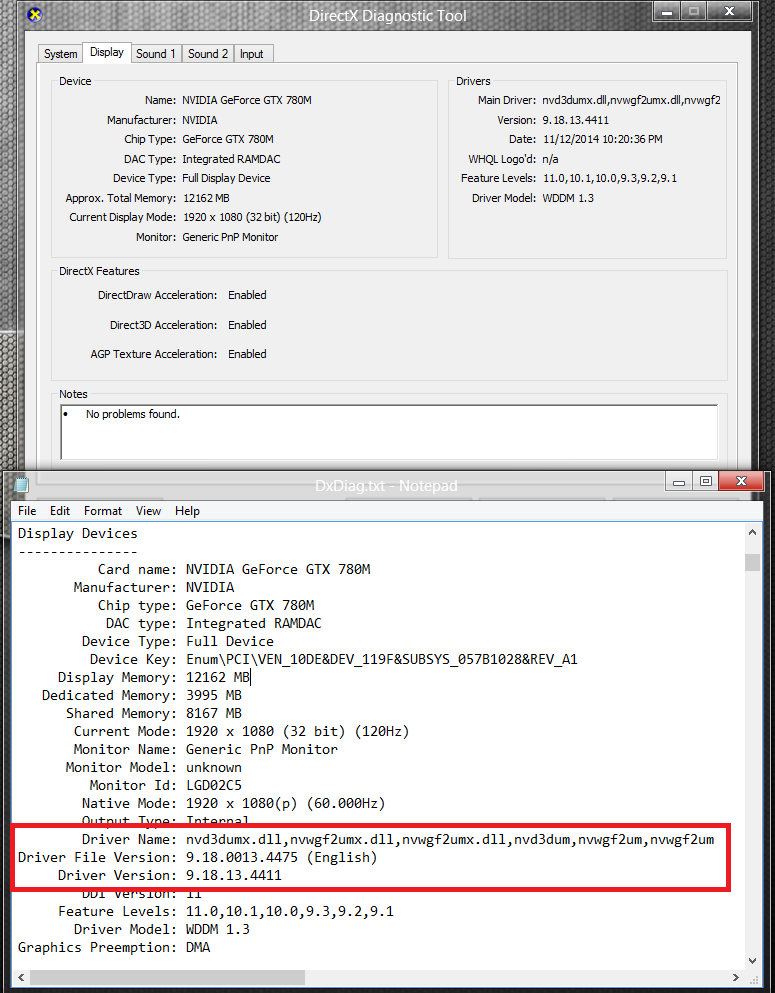Click Notepad vertical scrollbar up arrow
Screen dimensions: 775x993
click(752, 533)
